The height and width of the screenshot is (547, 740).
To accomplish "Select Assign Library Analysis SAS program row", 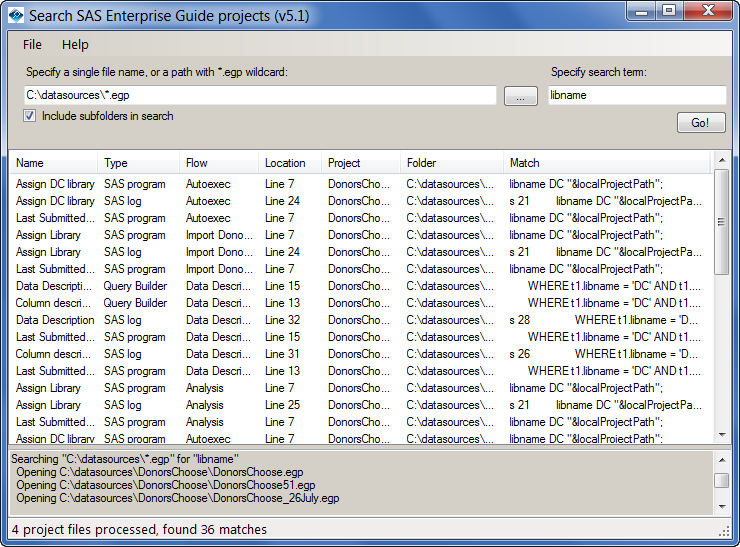I will click(x=361, y=388).
